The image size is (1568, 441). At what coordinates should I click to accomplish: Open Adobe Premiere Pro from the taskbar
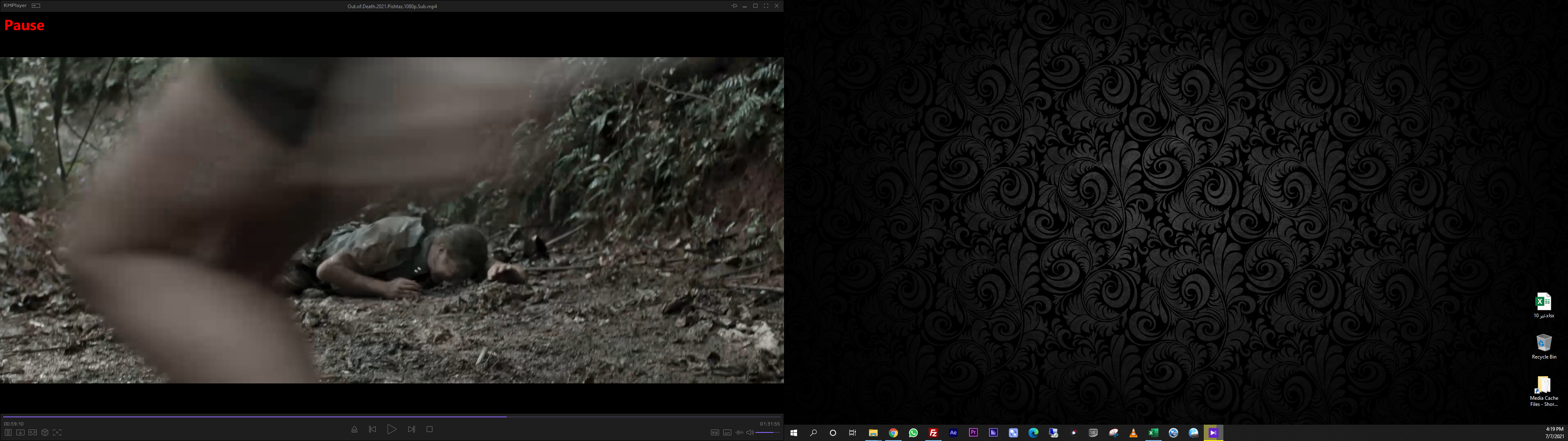973,432
